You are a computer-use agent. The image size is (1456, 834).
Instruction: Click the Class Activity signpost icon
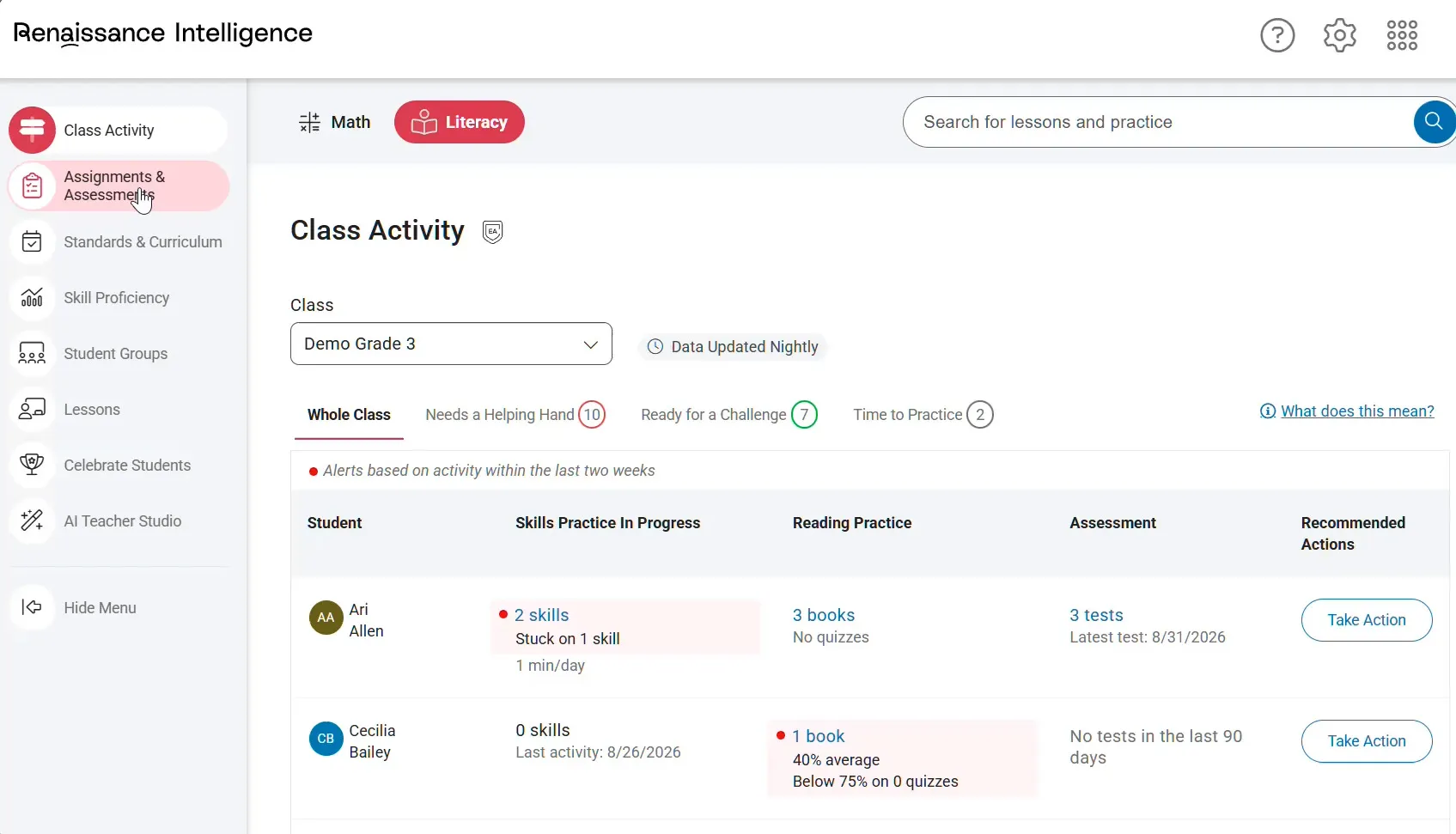tap(32, 130)
